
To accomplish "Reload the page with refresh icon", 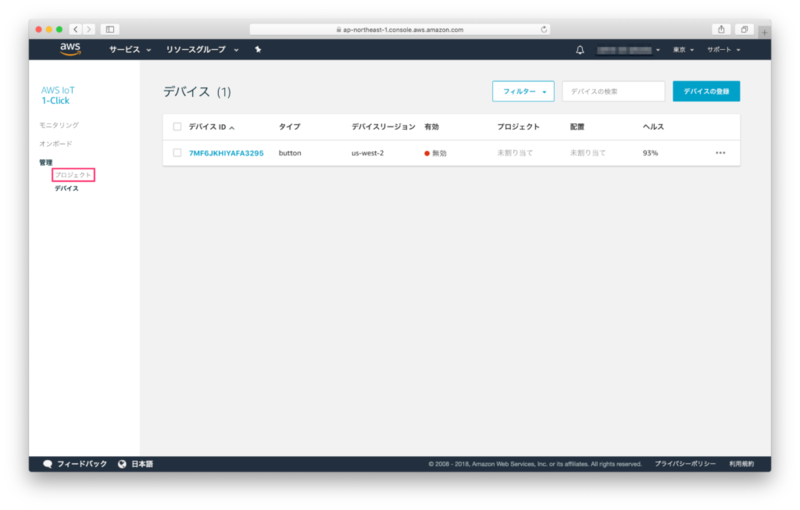I will coord(544,30).
